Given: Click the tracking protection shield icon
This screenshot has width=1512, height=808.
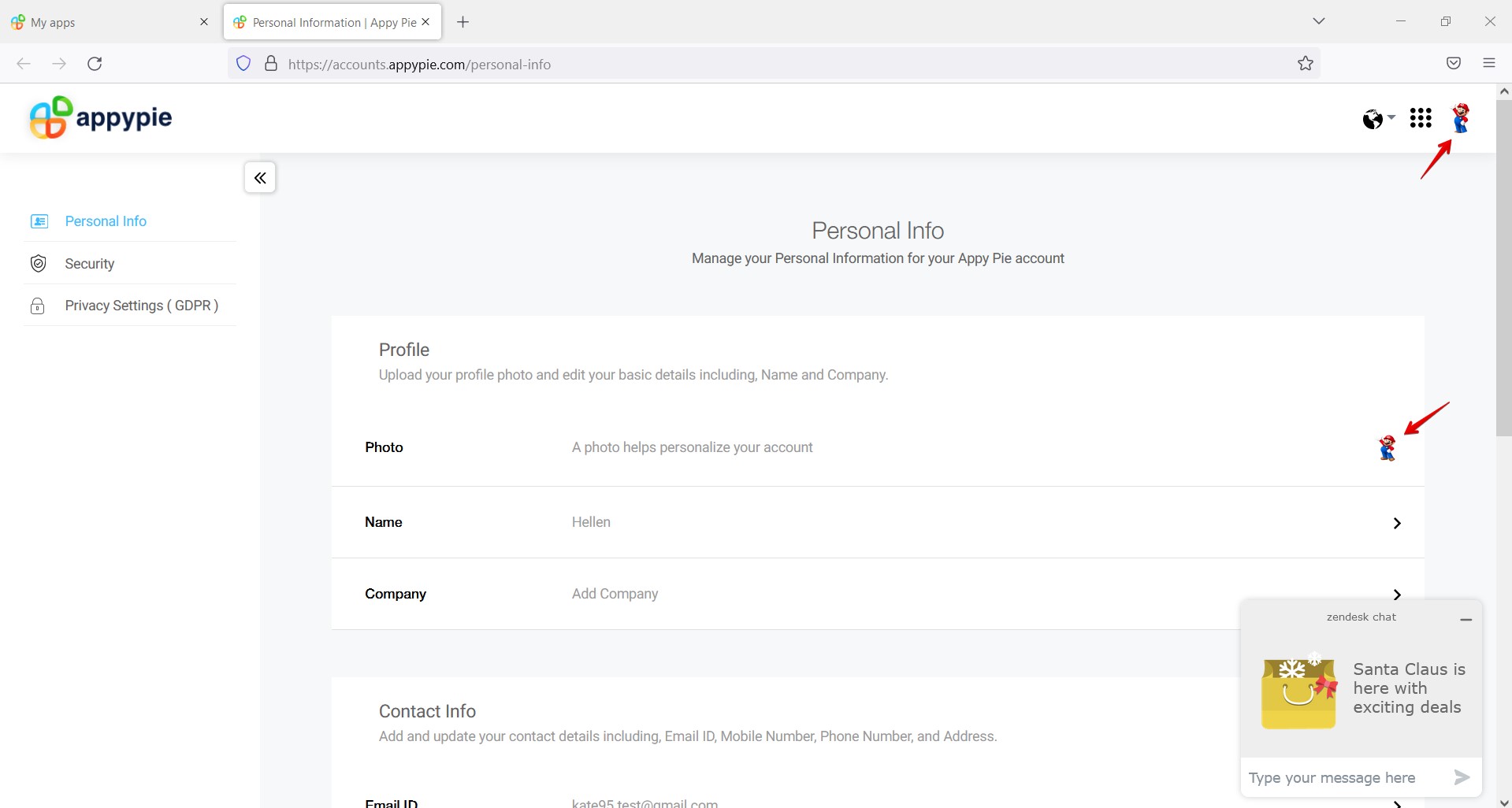Looking at the screenshot, I should (243, 64).
